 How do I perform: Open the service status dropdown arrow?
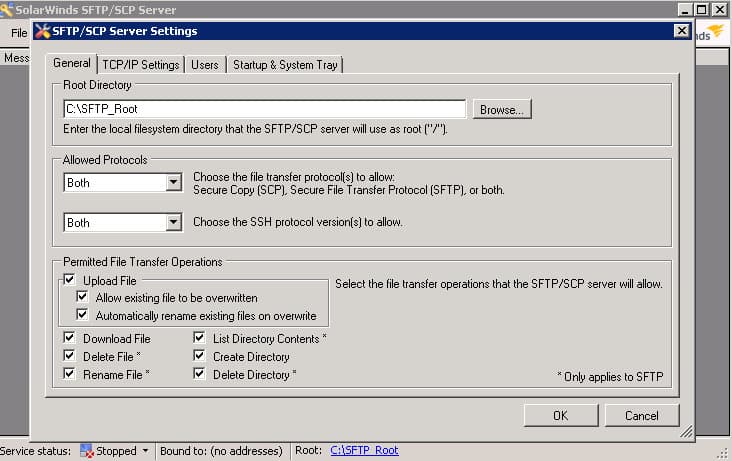tap(145, 451)
